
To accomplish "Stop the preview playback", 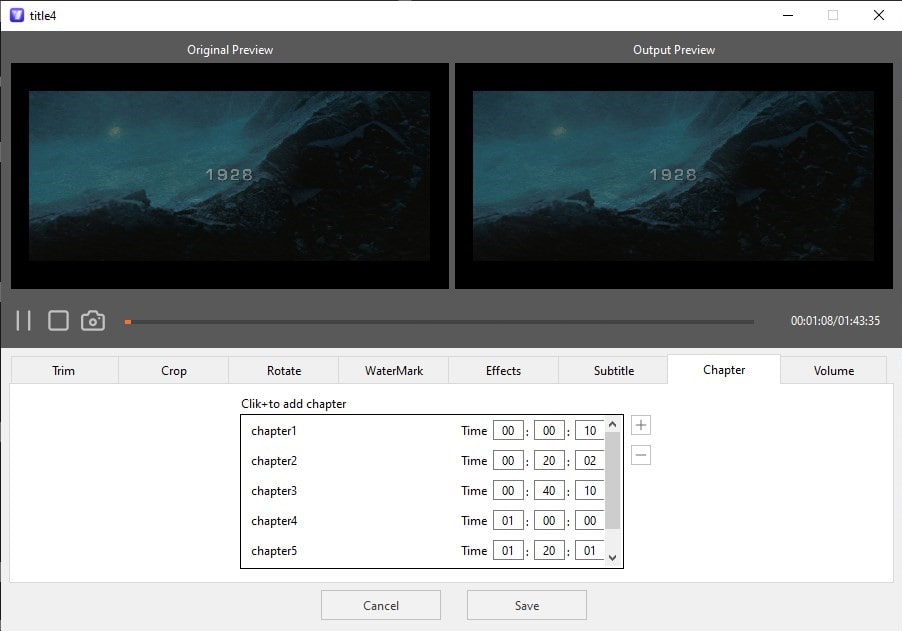I will [x=58, y=320].
